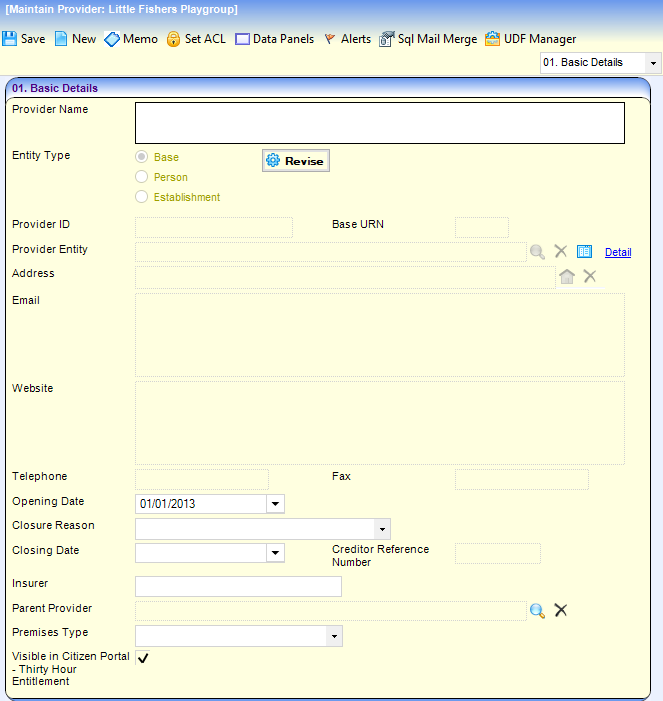Select the Base entity type radio

(142, 157)
